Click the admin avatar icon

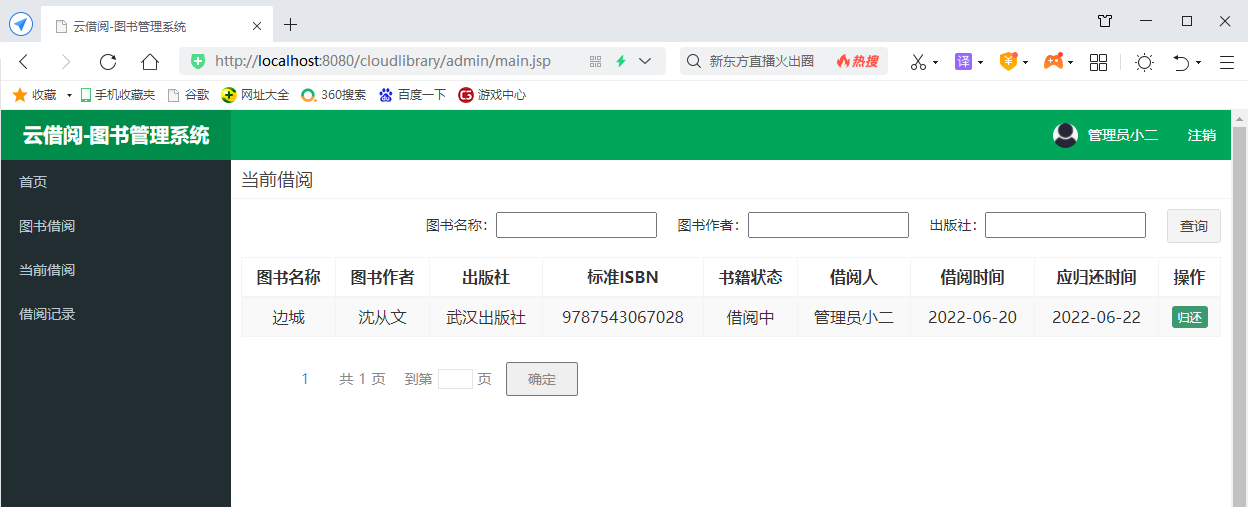pos(1065,135)
